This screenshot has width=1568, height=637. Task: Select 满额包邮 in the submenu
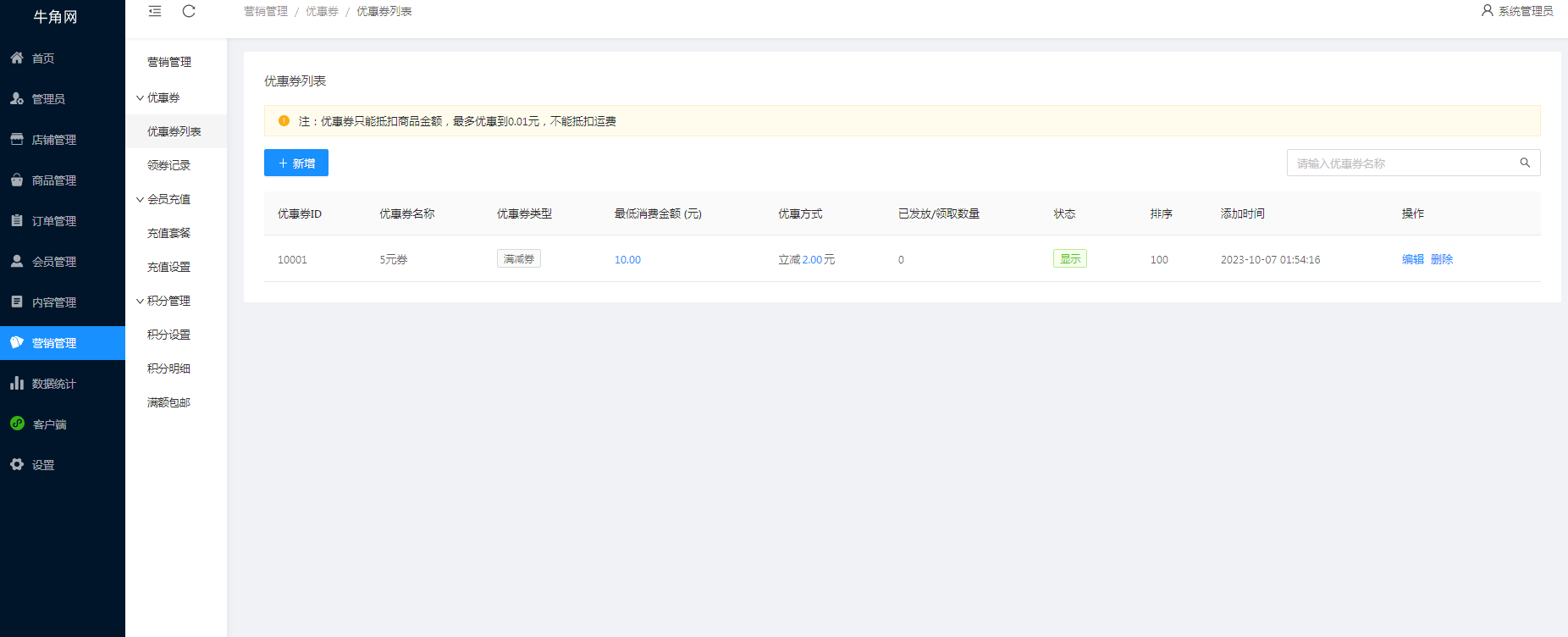coord(168,402)
